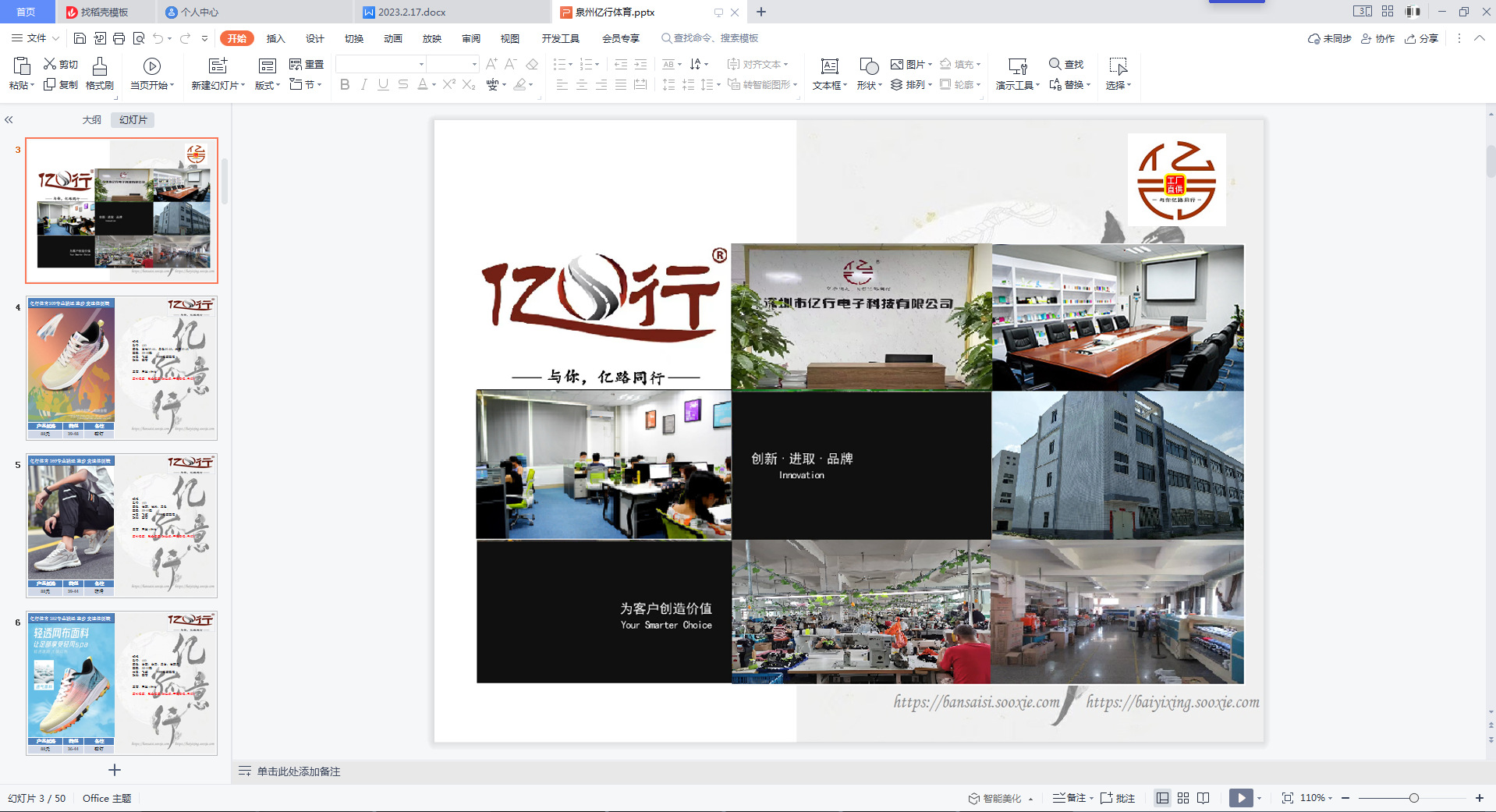Click the fit slide to window icon
This screenshot has height=812, width=1496.
[1288, 798]
